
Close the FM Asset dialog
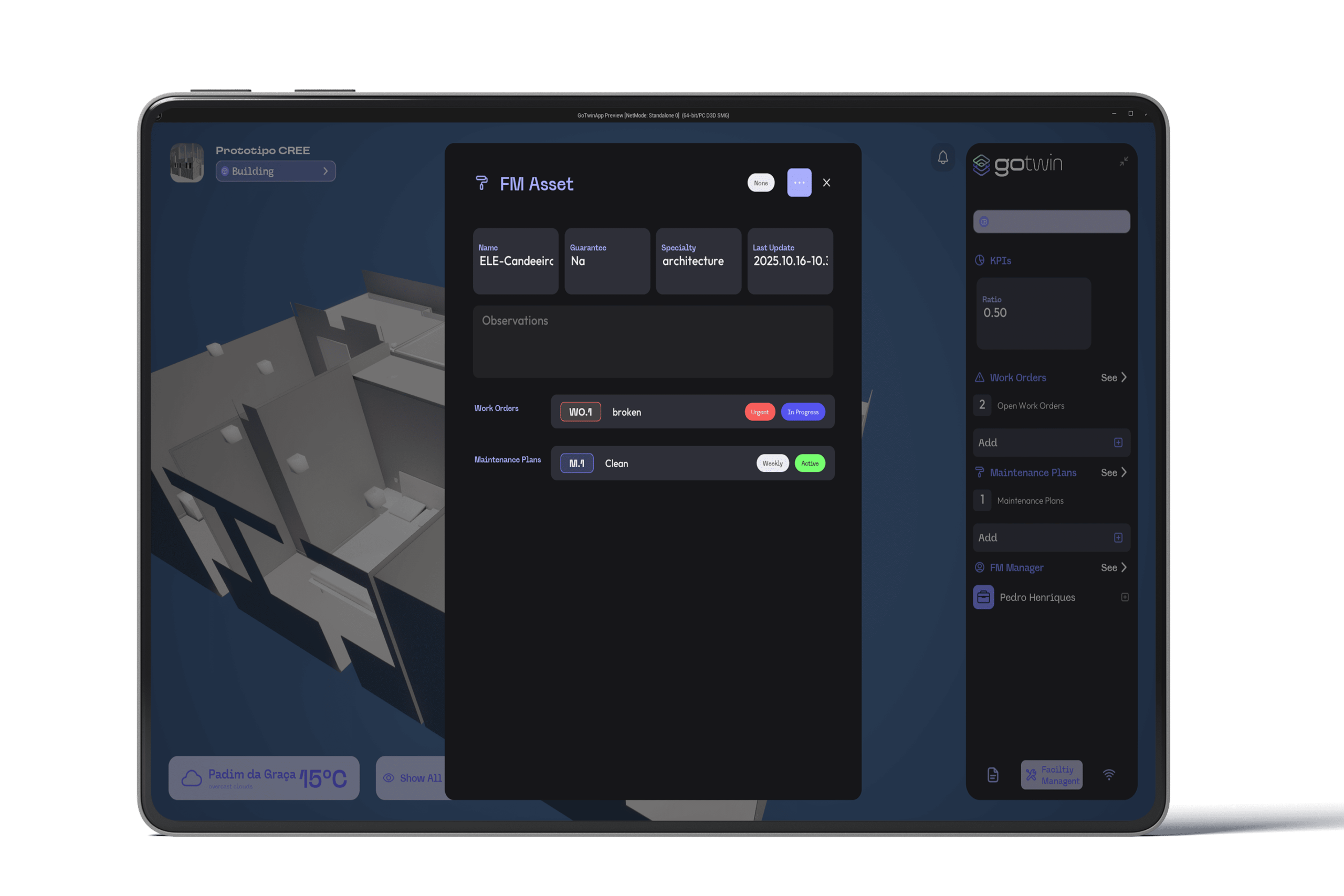(x=826, y=183)
